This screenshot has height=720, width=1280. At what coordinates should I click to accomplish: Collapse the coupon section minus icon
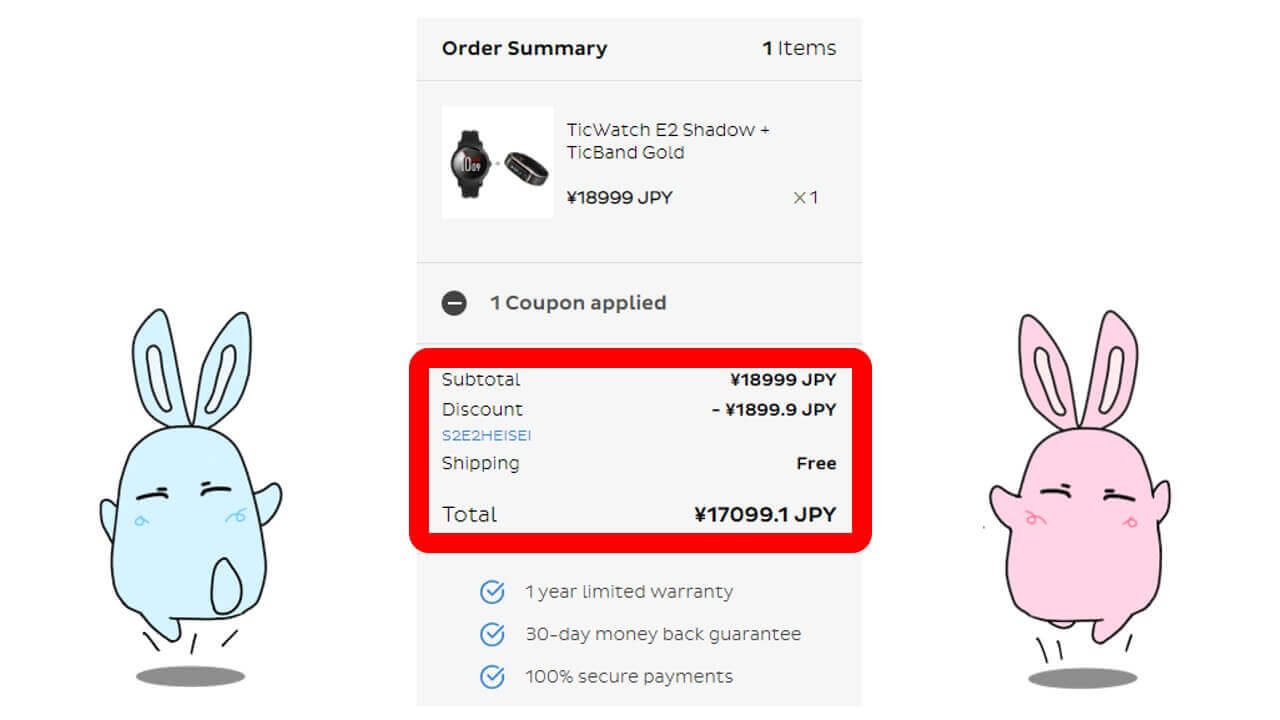(x=454, y=303)
